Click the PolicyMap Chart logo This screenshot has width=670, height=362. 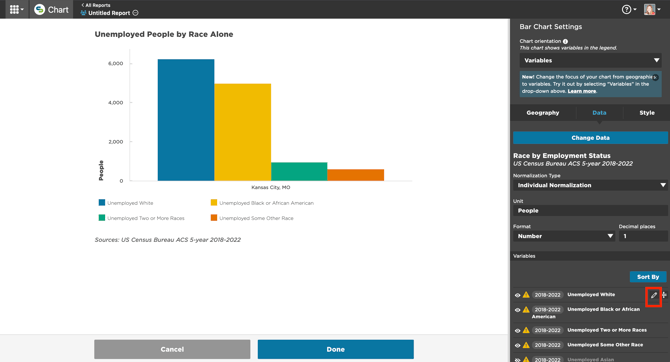(x=51, y=9)
